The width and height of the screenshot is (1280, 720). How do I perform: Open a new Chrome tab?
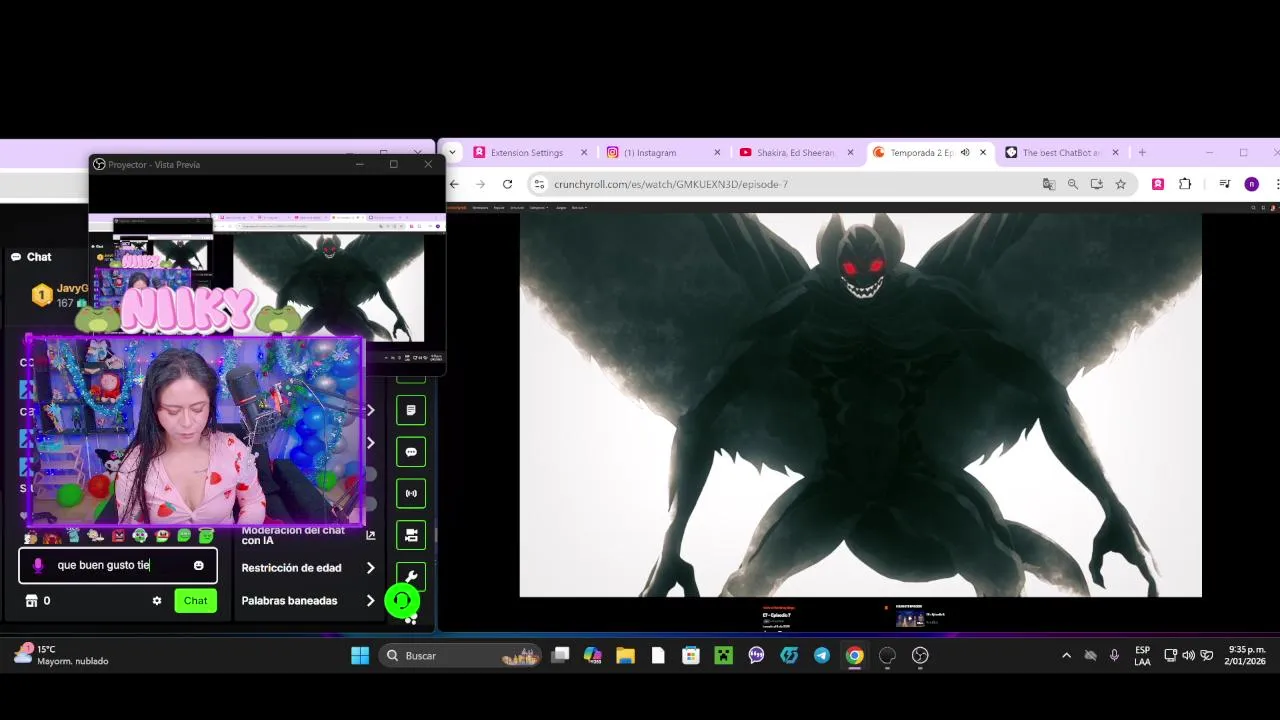click(1142, 153)
